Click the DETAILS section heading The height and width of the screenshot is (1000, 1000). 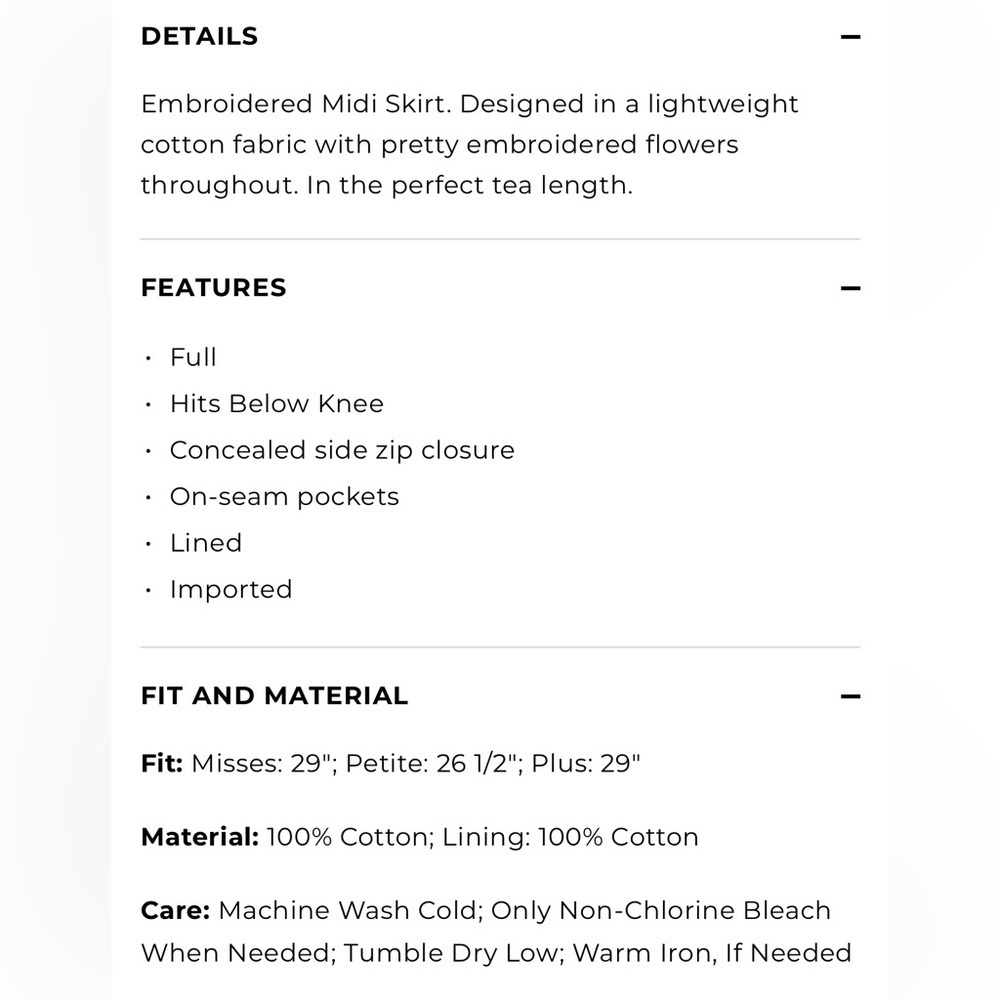coord(200,36)
